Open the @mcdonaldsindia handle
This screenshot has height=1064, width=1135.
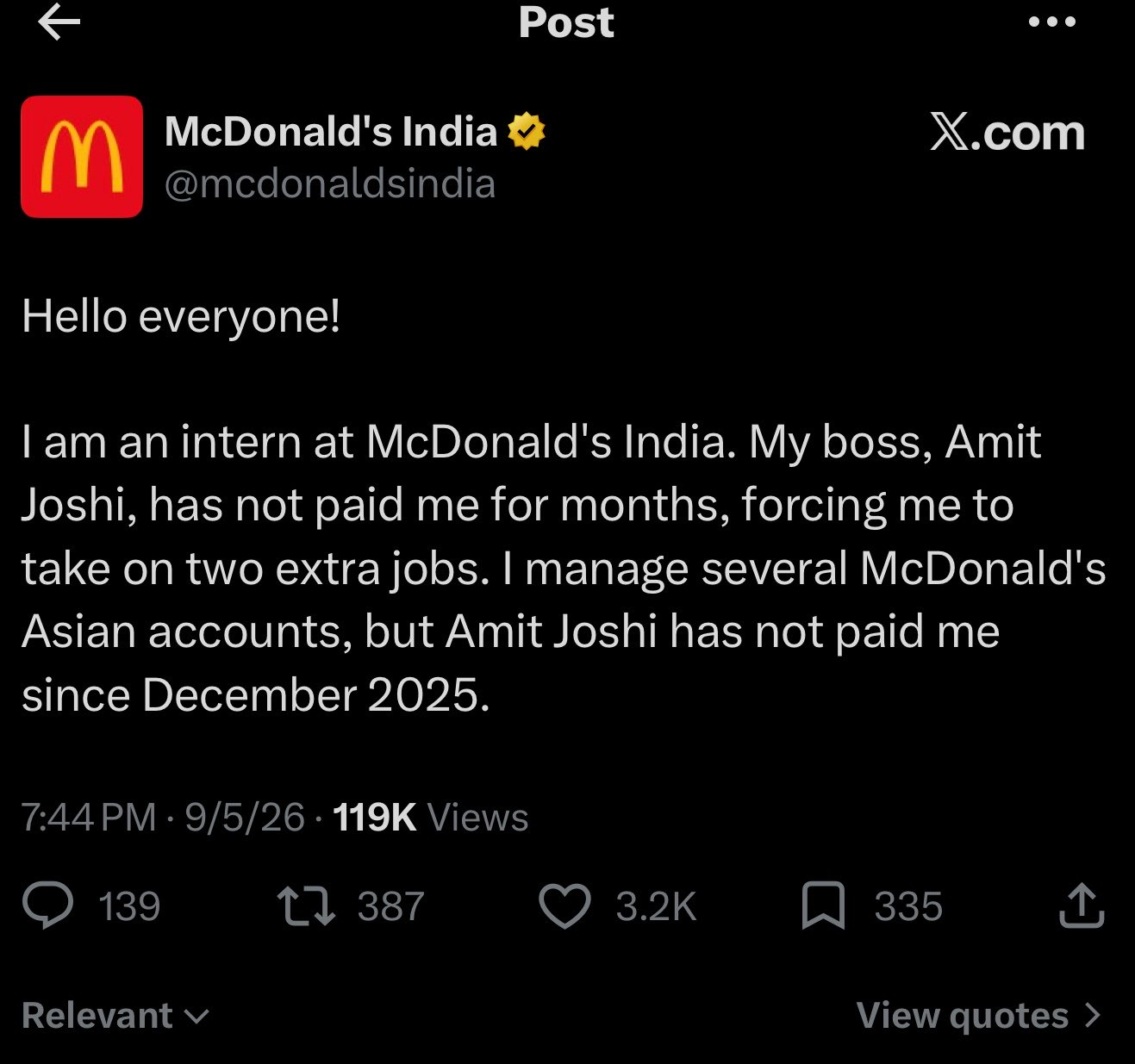(x=329, y=184)
